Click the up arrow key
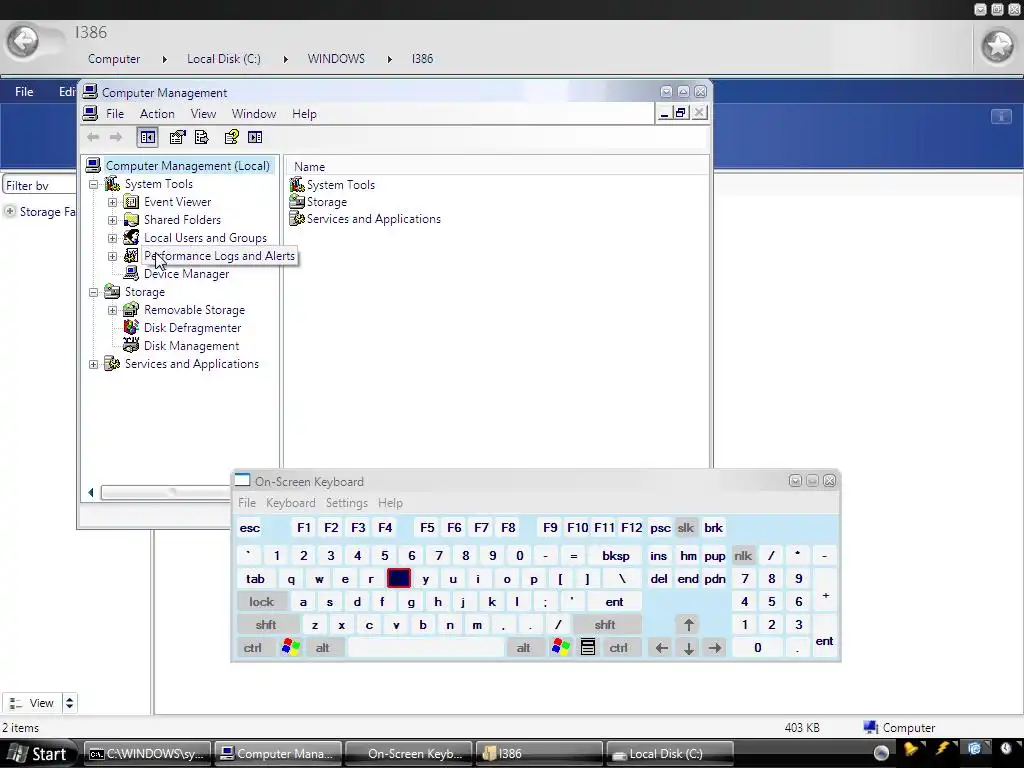The width and height of the screenshot is (1024, 768). pos(688,625)
